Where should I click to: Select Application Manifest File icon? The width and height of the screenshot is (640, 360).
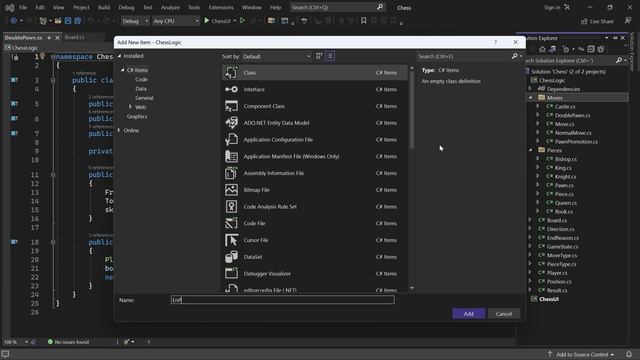point(231,156)
